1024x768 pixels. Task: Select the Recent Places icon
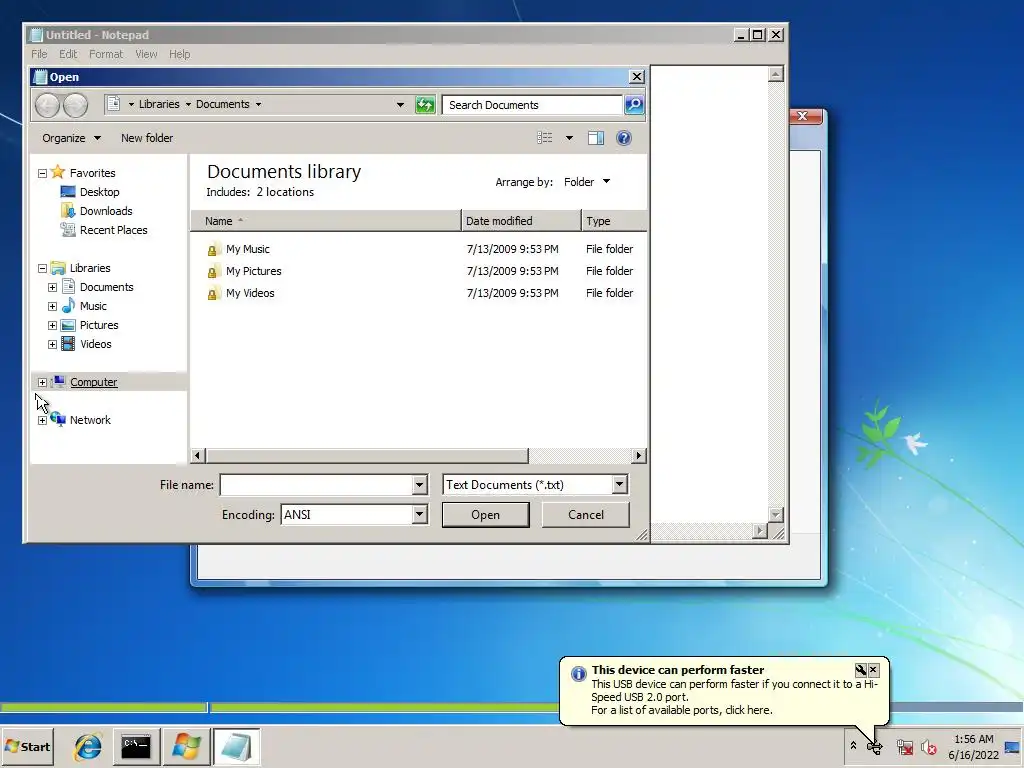click(68, 229)
